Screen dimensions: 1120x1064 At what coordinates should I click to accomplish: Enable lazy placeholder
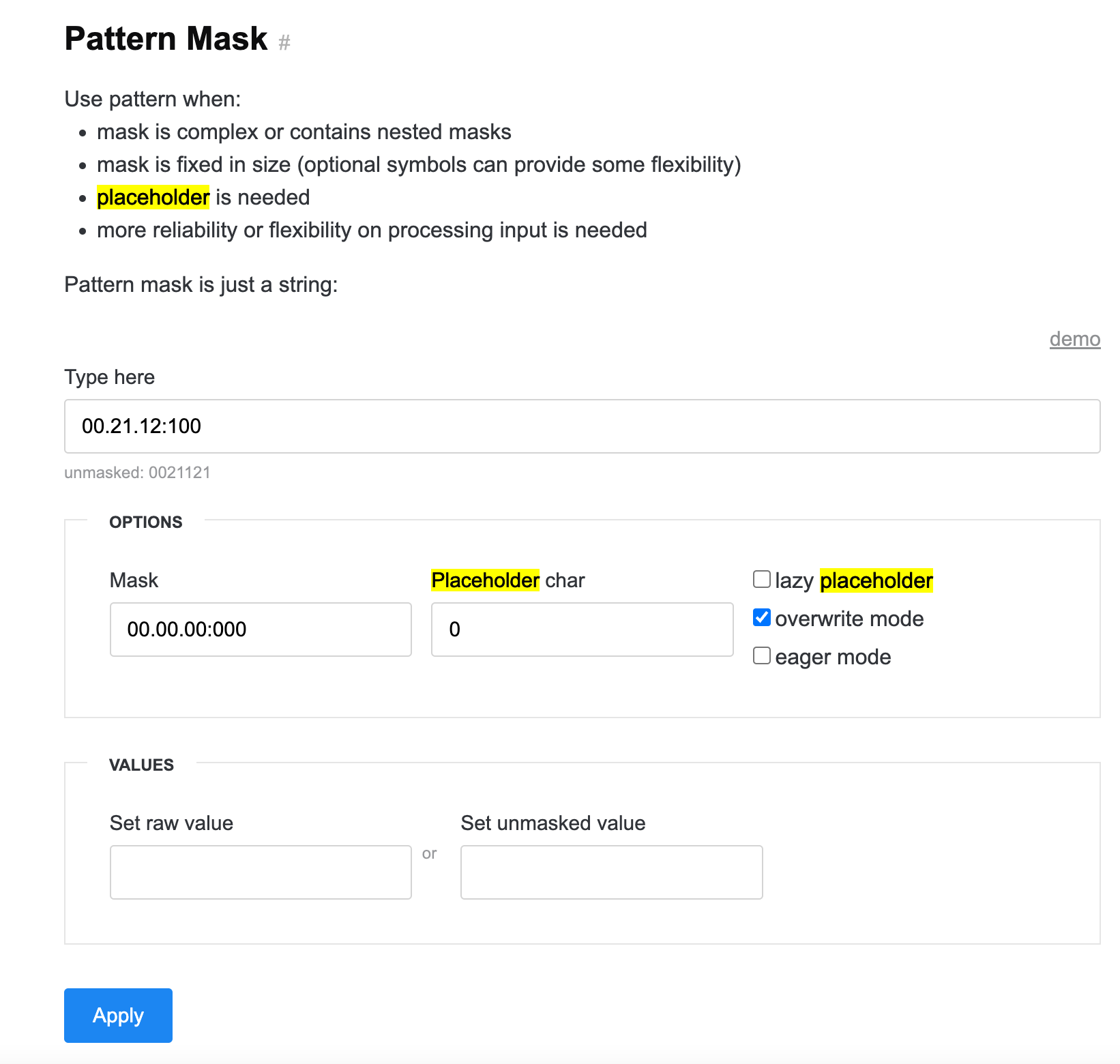pyautogui.click(x=762, y=579)
